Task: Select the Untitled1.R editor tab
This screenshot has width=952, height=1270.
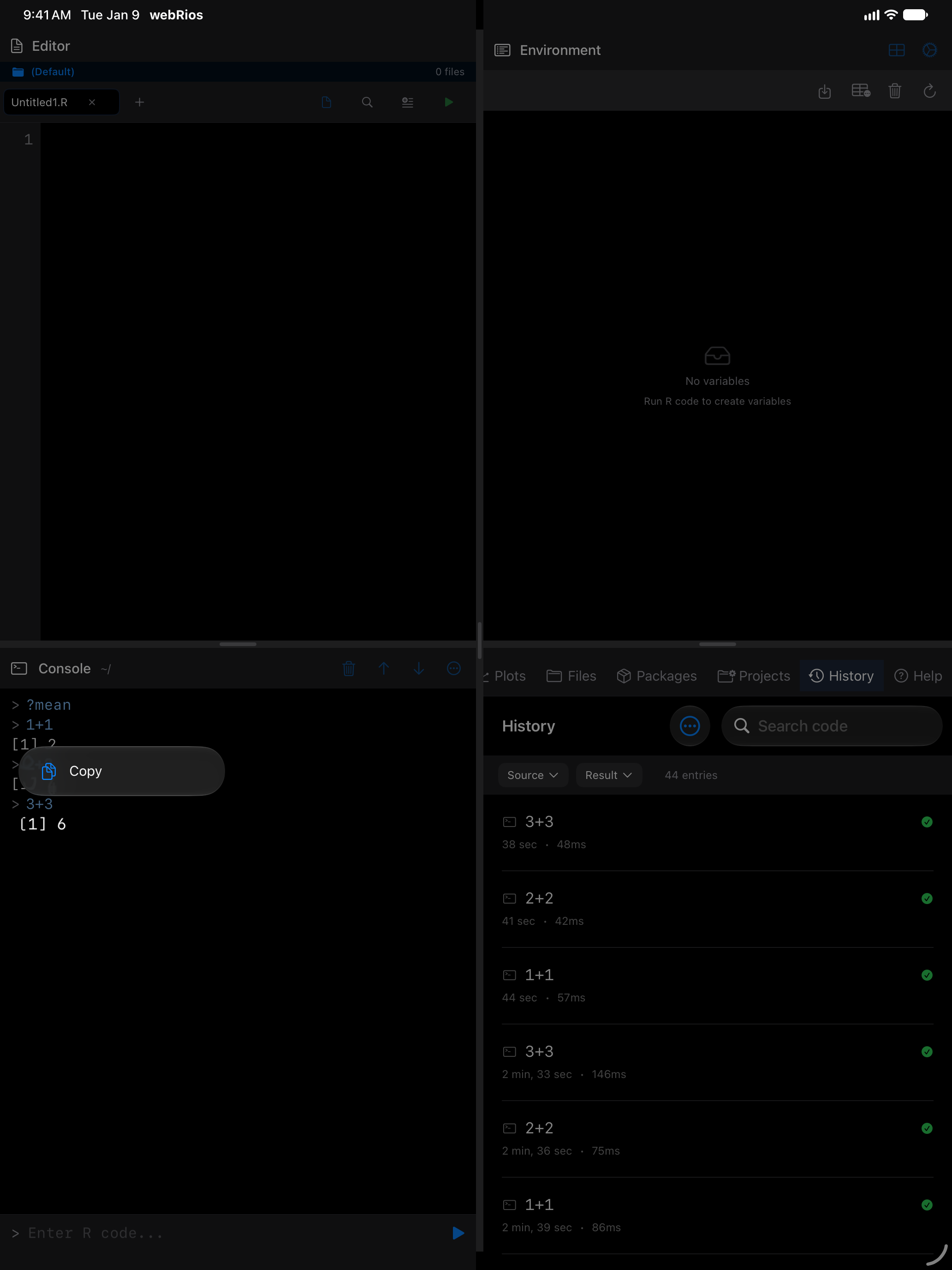Action: pyautogui.click(x=61, y=102)
